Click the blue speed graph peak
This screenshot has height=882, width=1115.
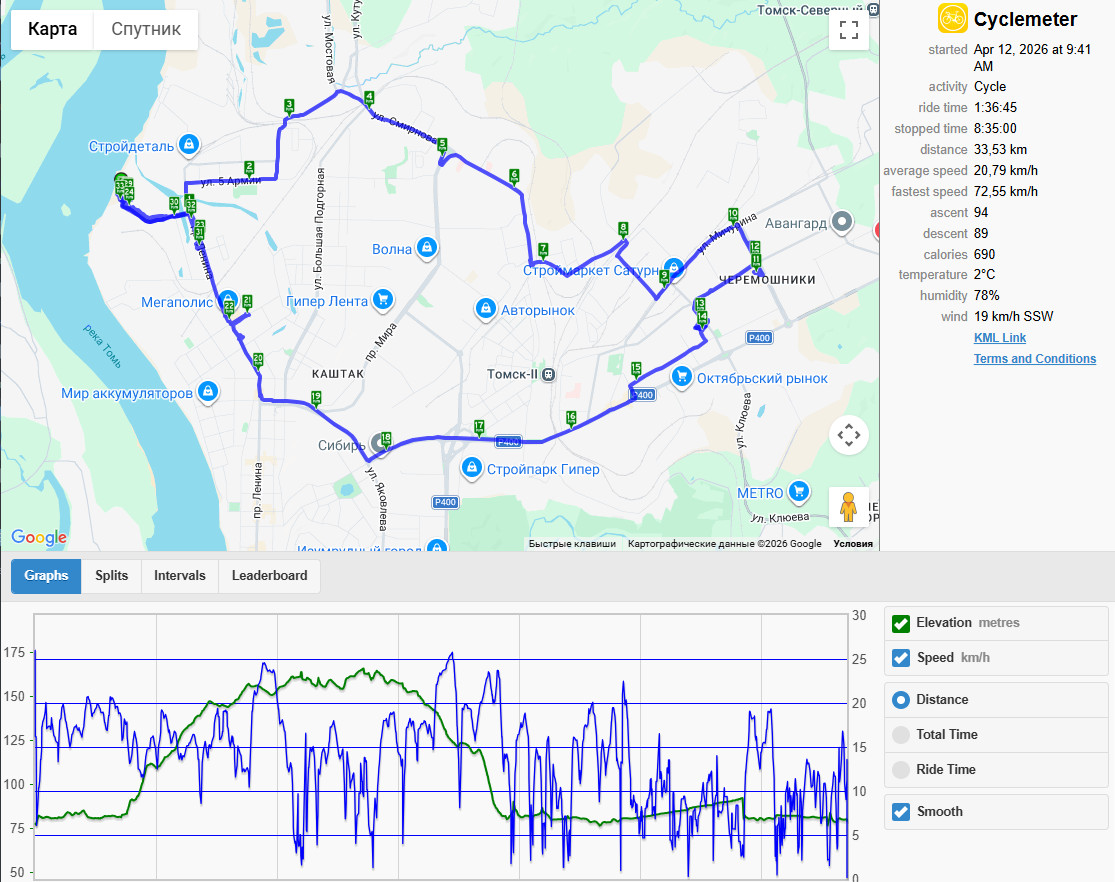pos(451,654)
